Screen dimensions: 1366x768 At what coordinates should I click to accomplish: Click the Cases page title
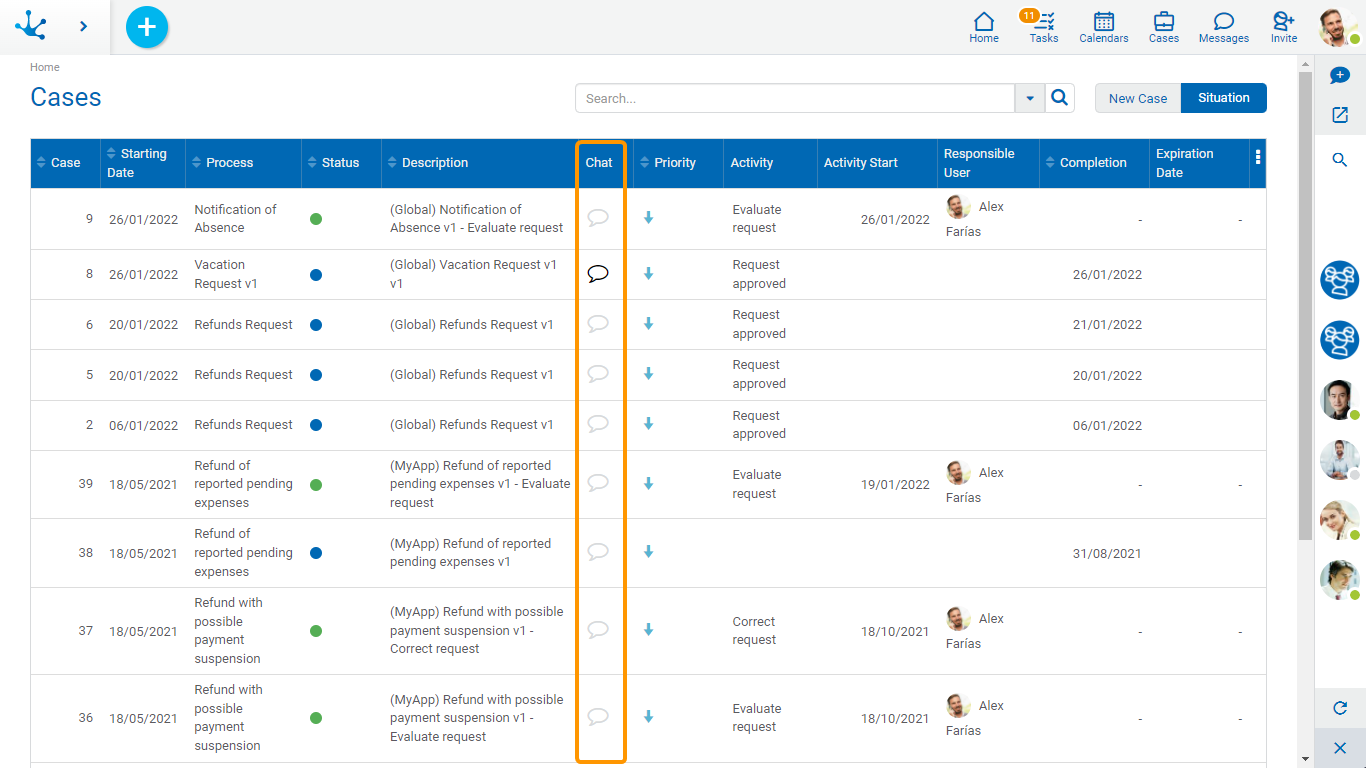66,97
